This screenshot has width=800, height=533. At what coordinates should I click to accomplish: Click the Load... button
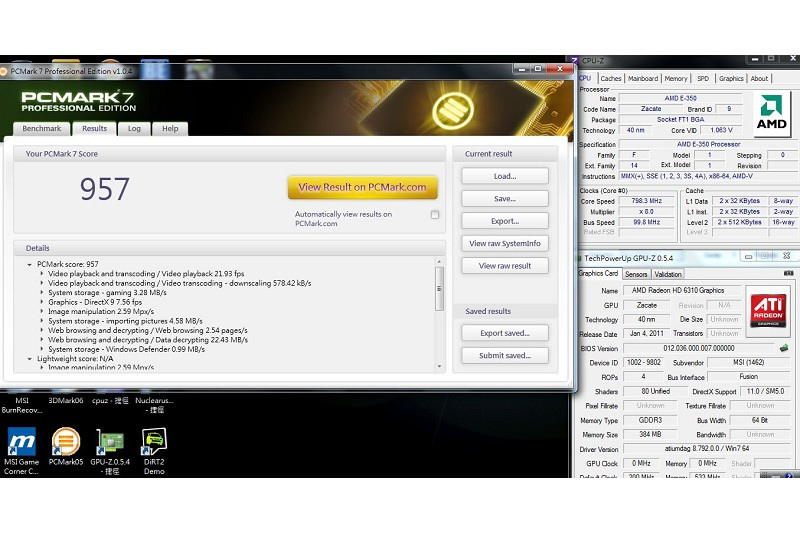505,176
